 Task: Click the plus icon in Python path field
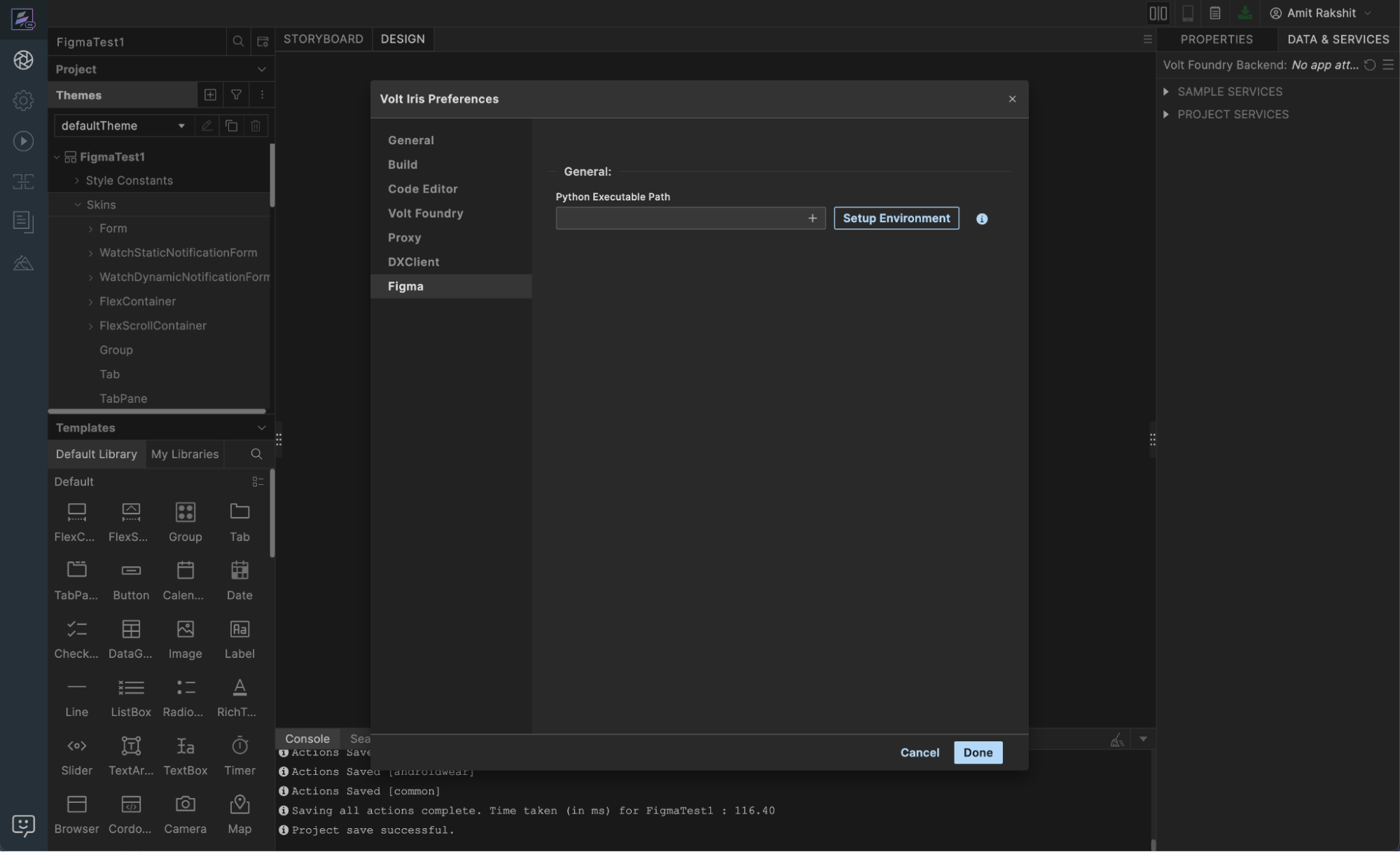click(x=812, y=218)
